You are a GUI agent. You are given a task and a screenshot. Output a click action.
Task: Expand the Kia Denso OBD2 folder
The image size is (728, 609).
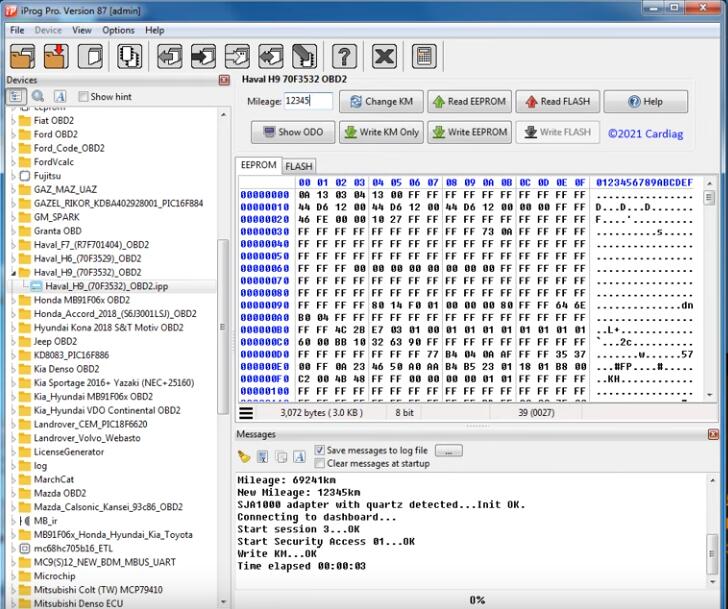pyautogui.click(x=13, y=369)
